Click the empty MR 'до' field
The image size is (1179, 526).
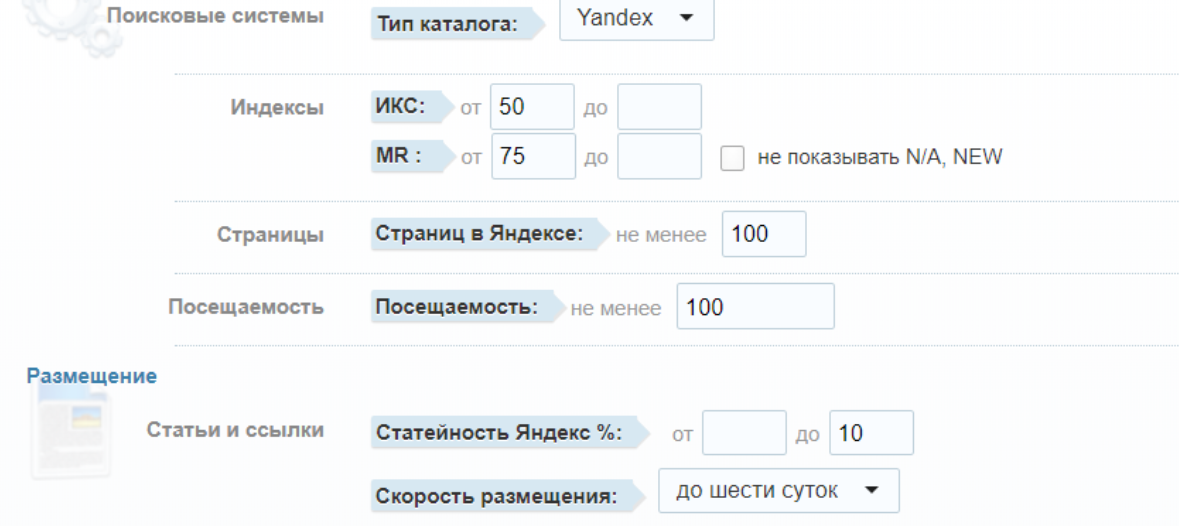coord(659,156)
